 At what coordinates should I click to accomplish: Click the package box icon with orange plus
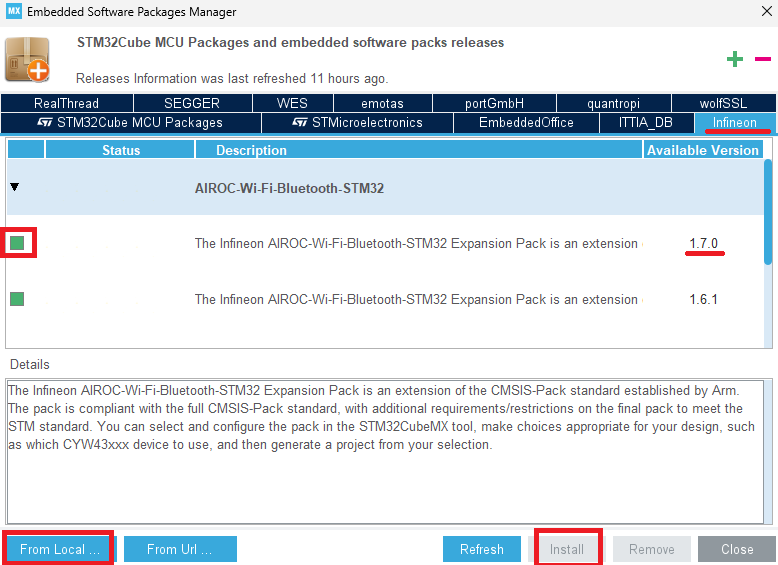(28, 60)
